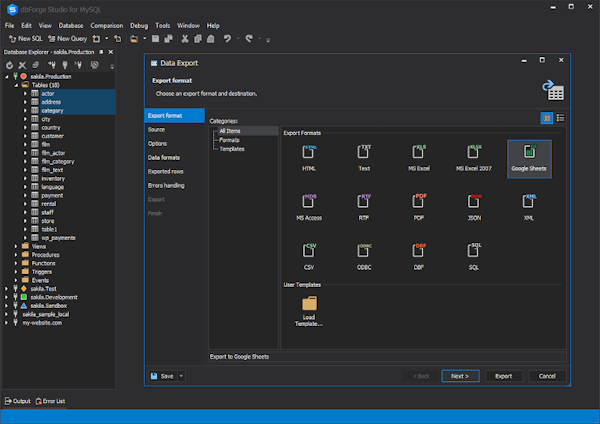Click the Paste icon in the toolbar
Viewport: 600px width, 424px height.
(210, 39)
